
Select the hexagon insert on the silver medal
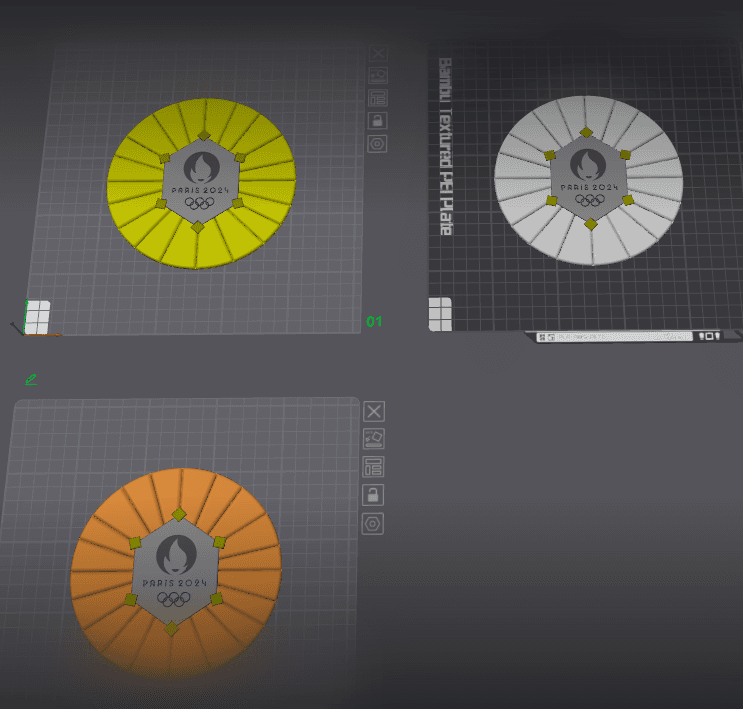589,178
